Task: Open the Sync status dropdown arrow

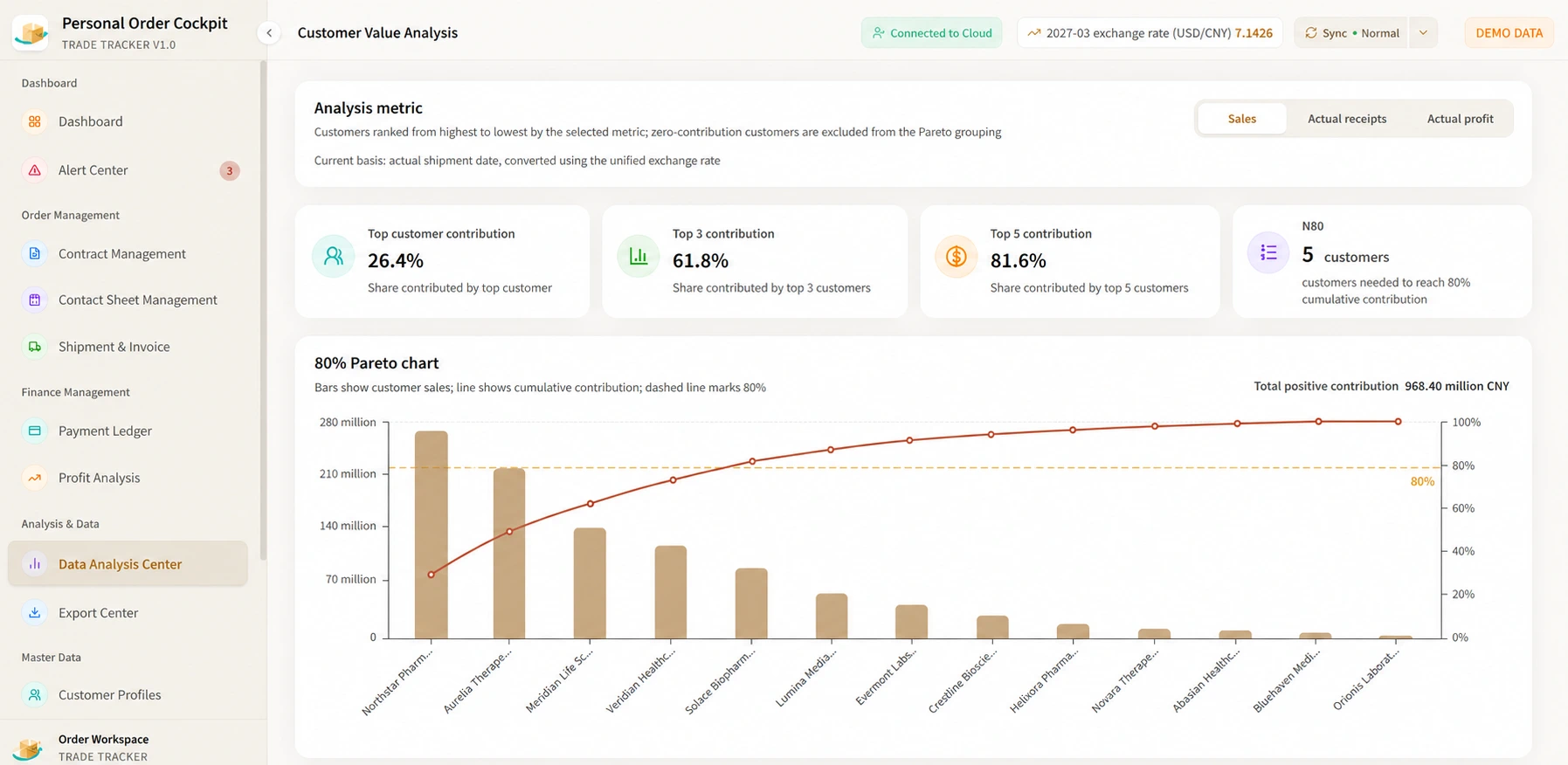Action: (x=1423, y=33)
